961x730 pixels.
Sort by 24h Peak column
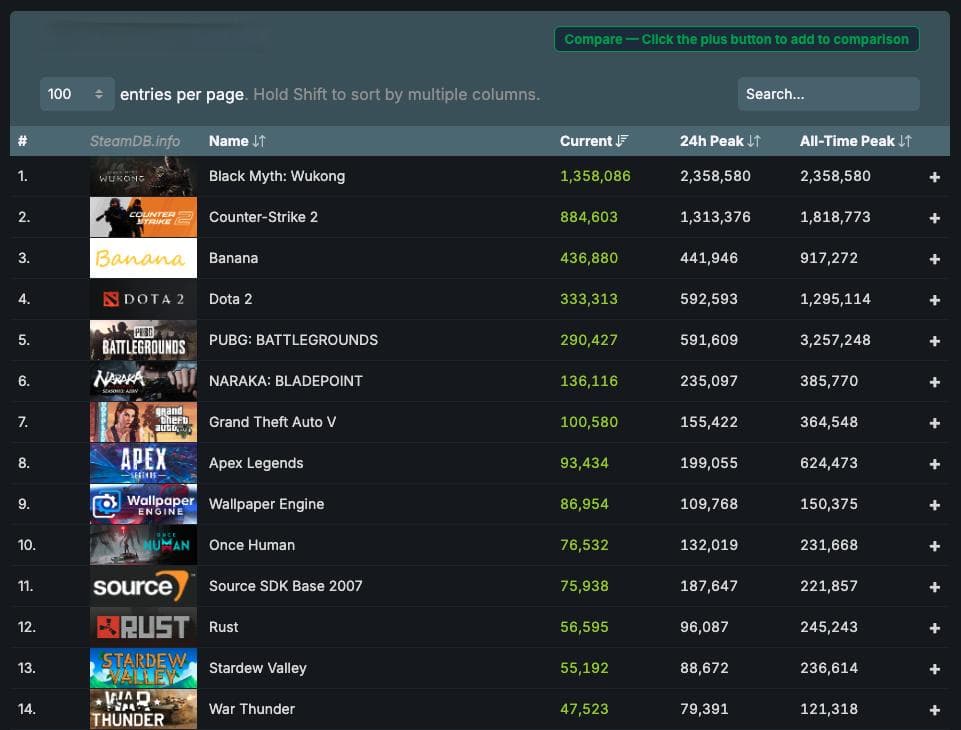[720, 141]
